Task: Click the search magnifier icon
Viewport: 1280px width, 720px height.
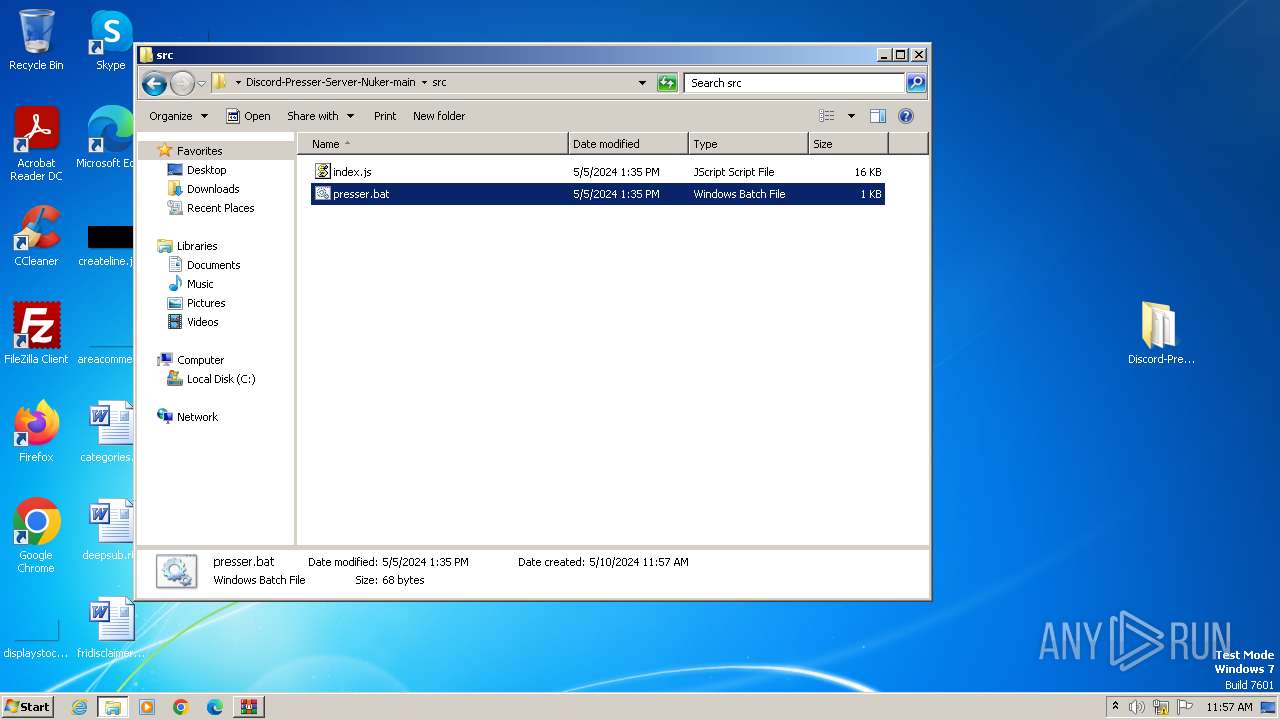Action: coord(916,83)
